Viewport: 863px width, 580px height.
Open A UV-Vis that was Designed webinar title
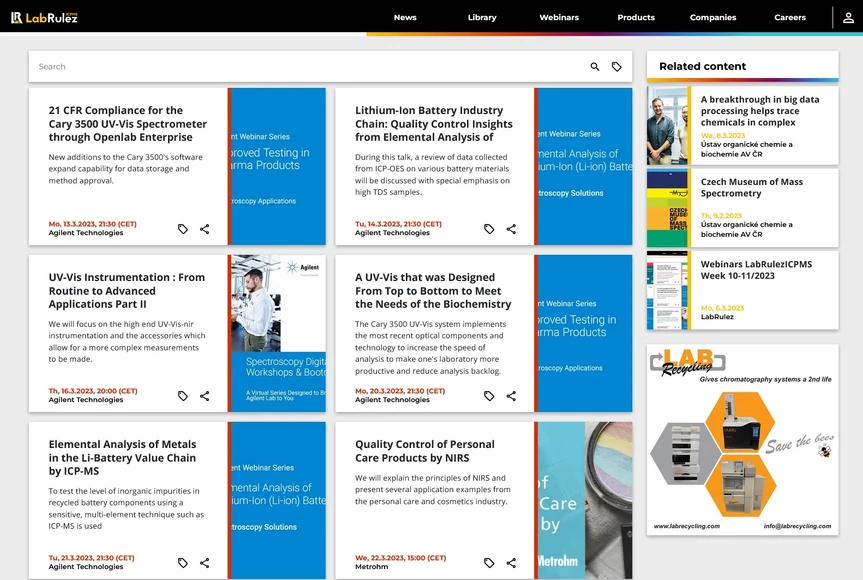pos(433,291)
